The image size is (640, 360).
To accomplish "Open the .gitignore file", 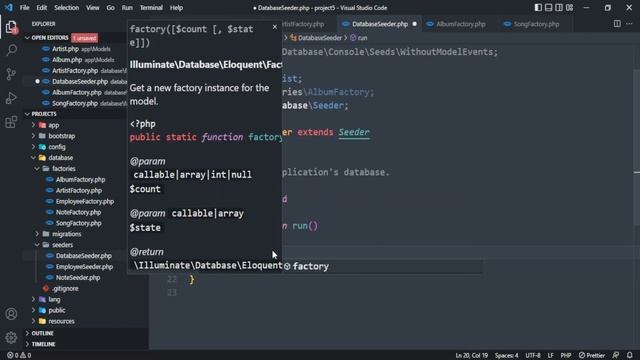I will tap(65, 289).
